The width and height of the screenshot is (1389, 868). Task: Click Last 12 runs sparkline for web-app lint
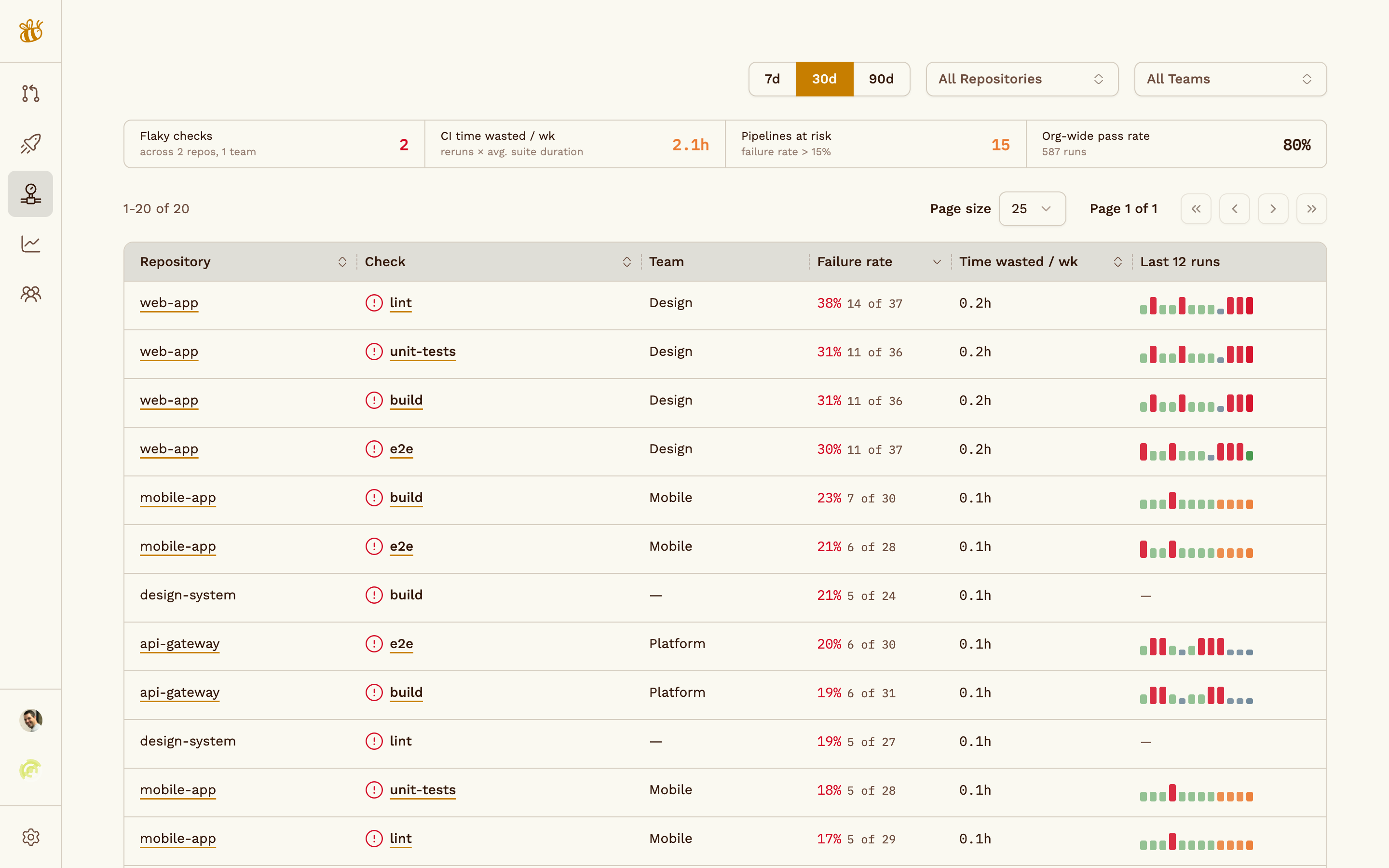pyautogui.click(x=1196, y=305)
